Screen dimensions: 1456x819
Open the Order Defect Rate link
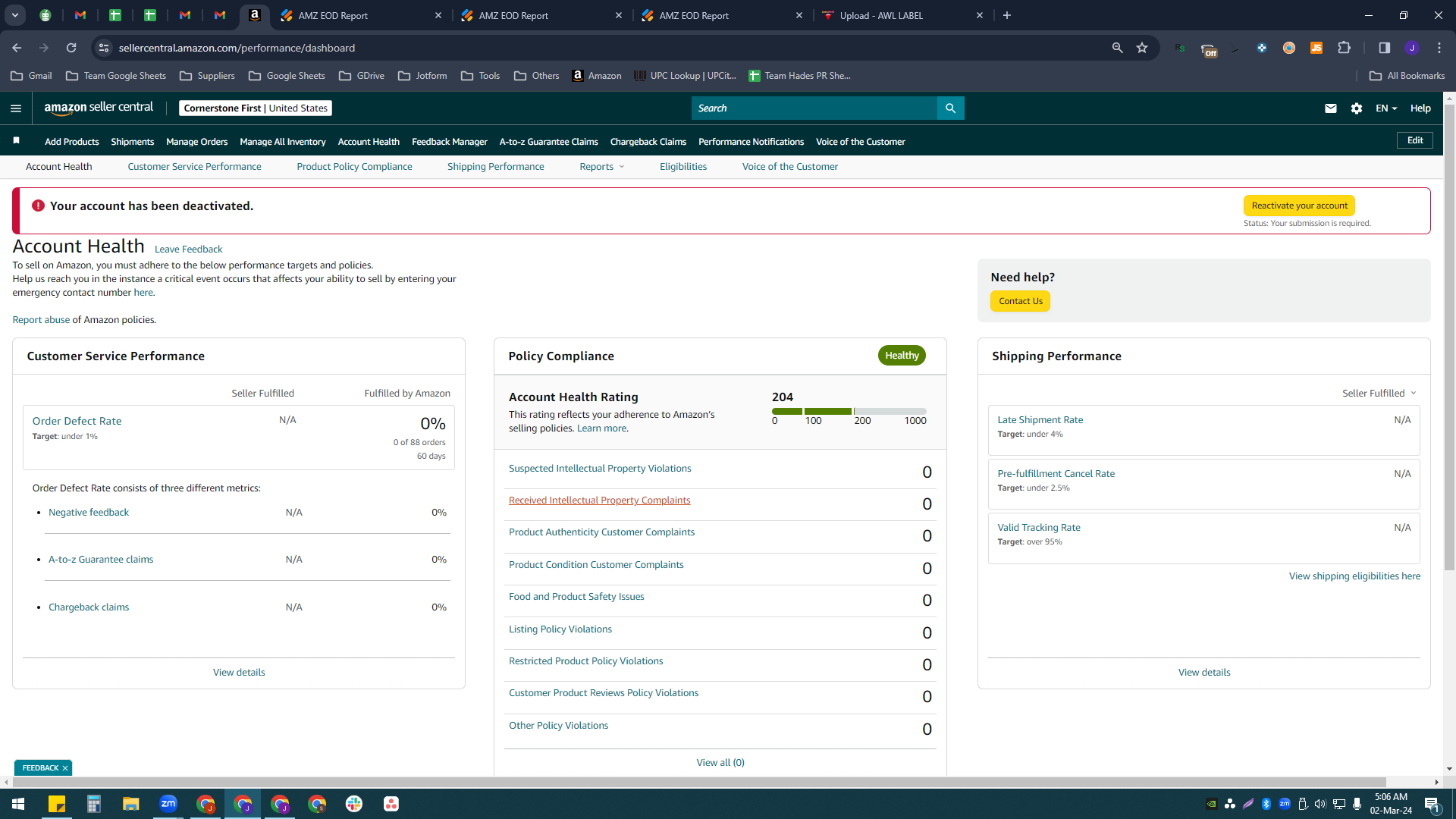[x=77, y=421]
